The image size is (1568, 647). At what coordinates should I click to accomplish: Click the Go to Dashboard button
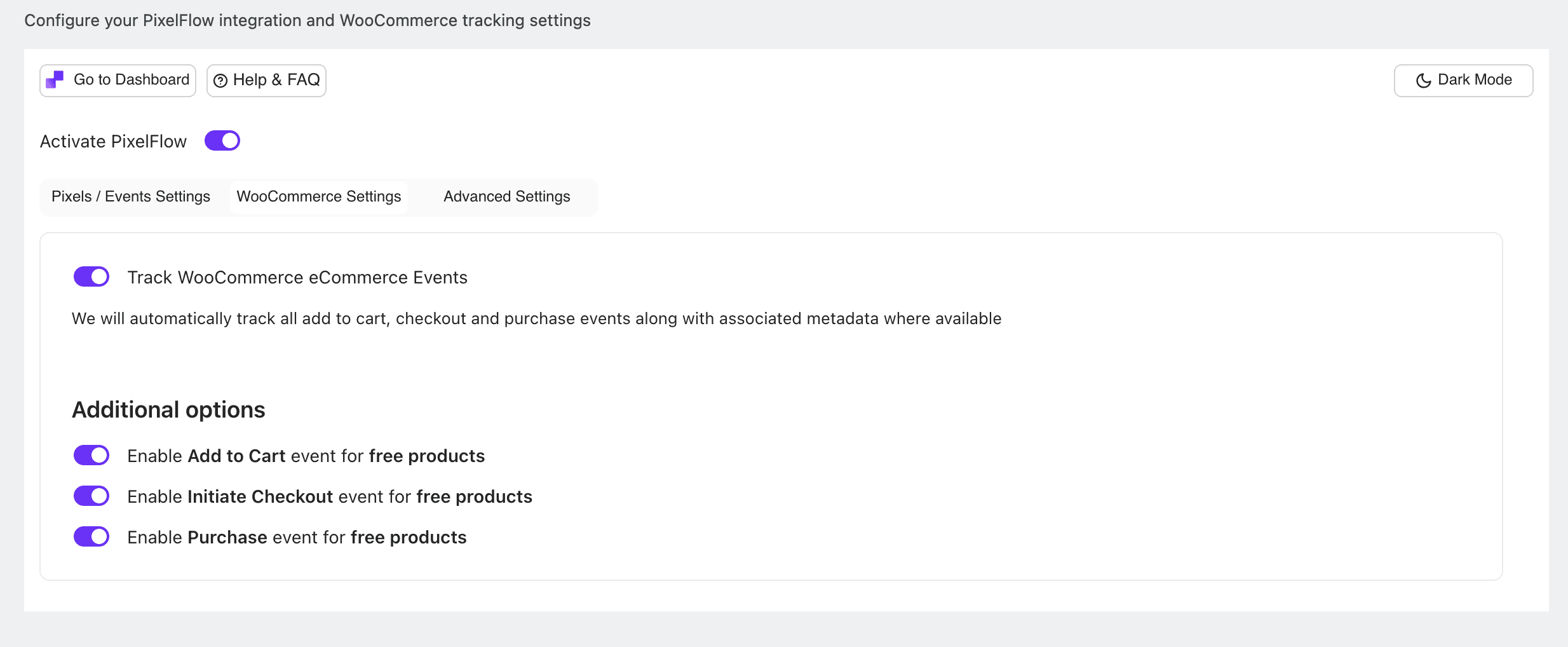point(118,79)
